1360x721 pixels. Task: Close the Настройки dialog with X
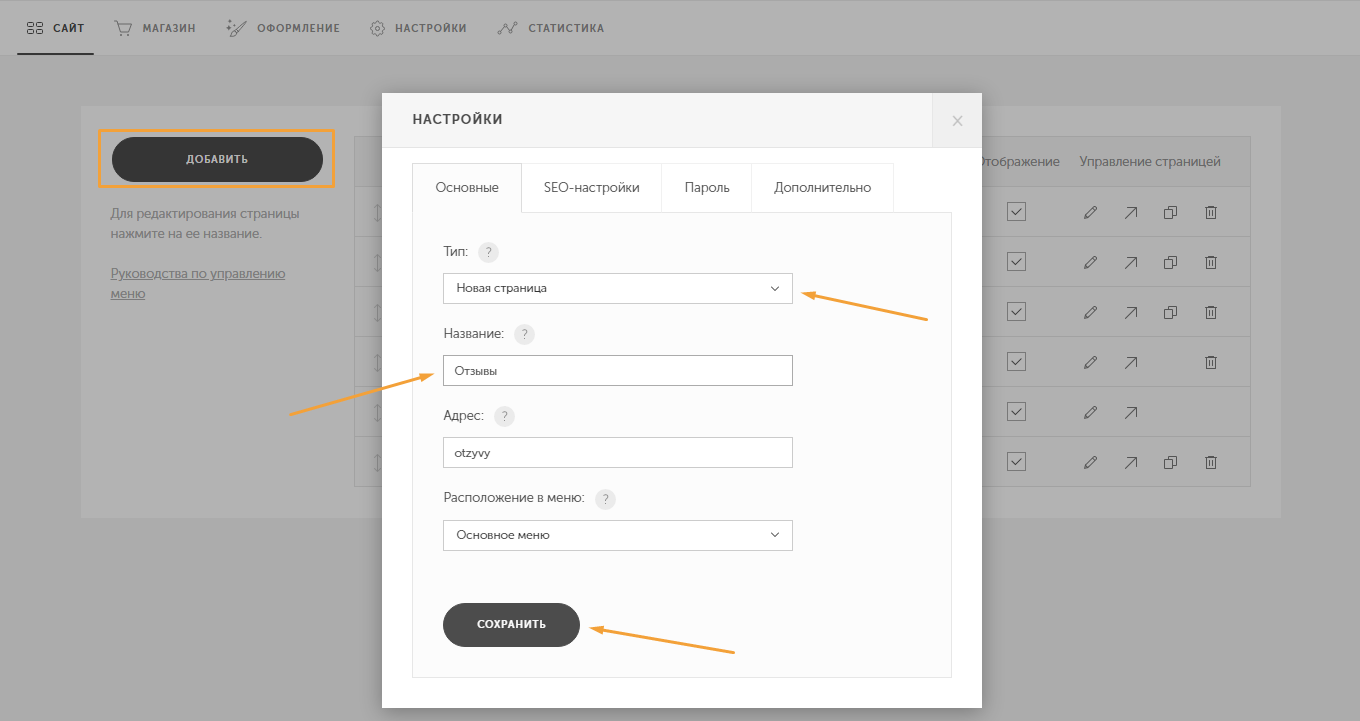pos(957,121)
